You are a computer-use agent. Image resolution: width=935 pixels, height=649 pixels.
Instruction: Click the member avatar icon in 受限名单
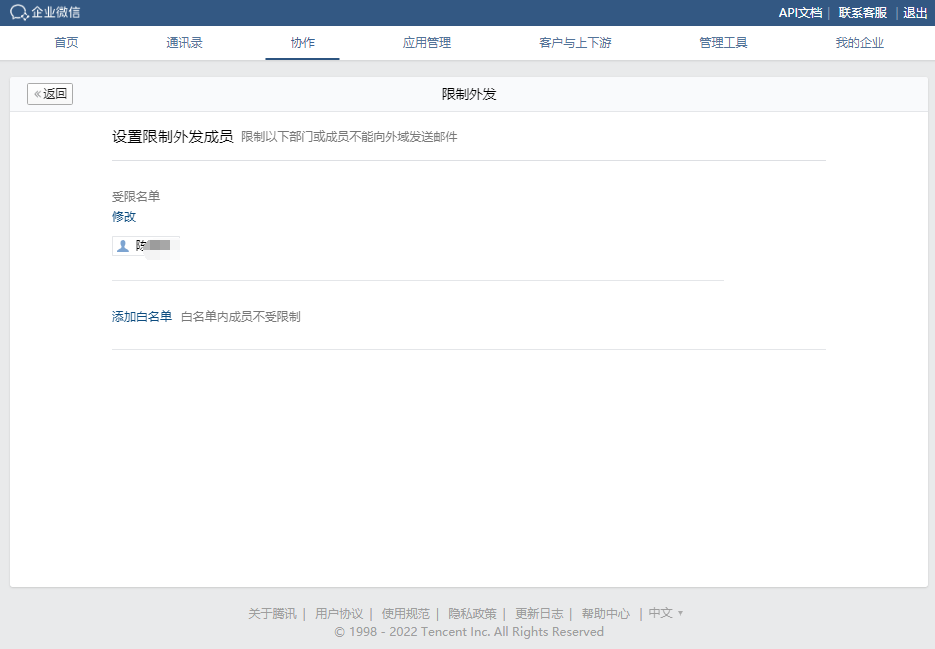point(123,246)
